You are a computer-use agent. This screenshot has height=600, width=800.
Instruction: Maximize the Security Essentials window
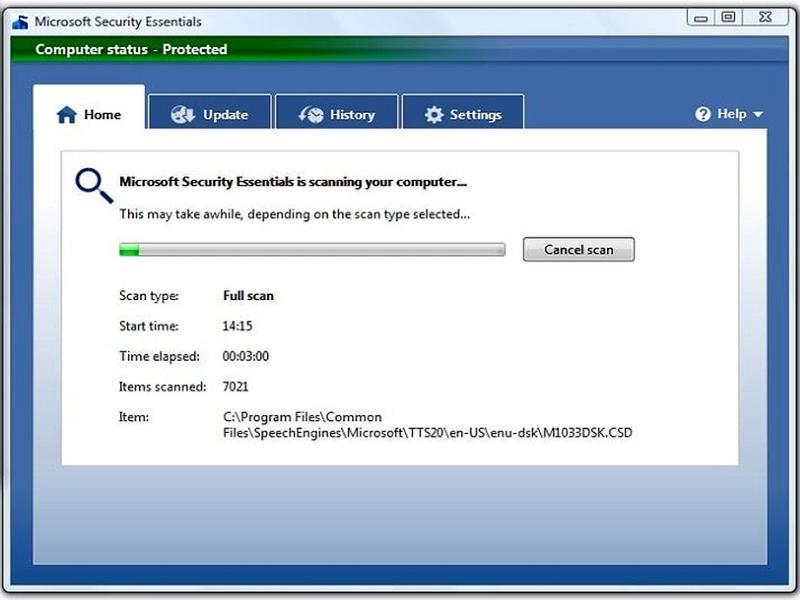pyautogui.click(x=729, y=17)
